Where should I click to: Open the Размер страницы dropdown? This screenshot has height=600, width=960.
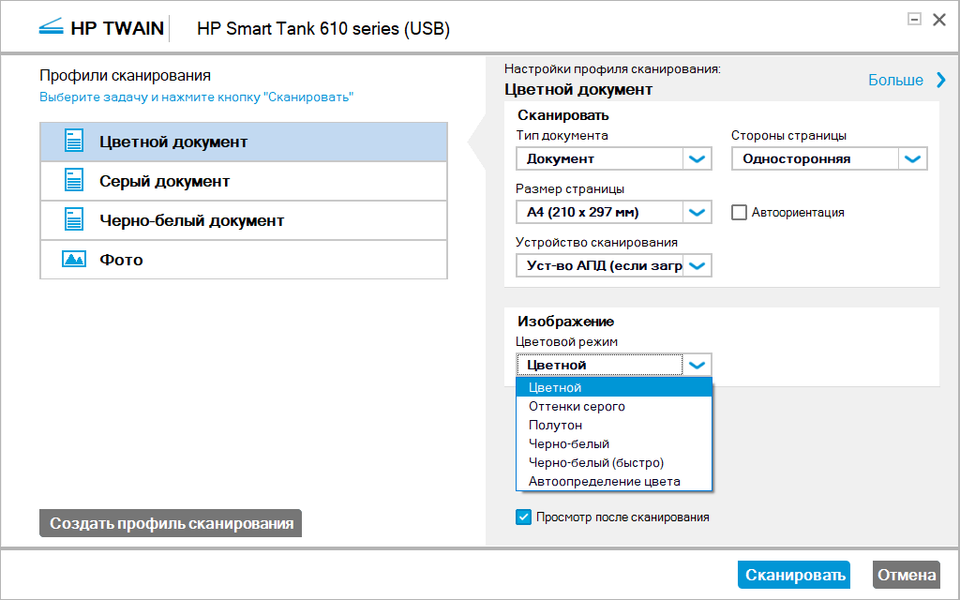[698, 212]
